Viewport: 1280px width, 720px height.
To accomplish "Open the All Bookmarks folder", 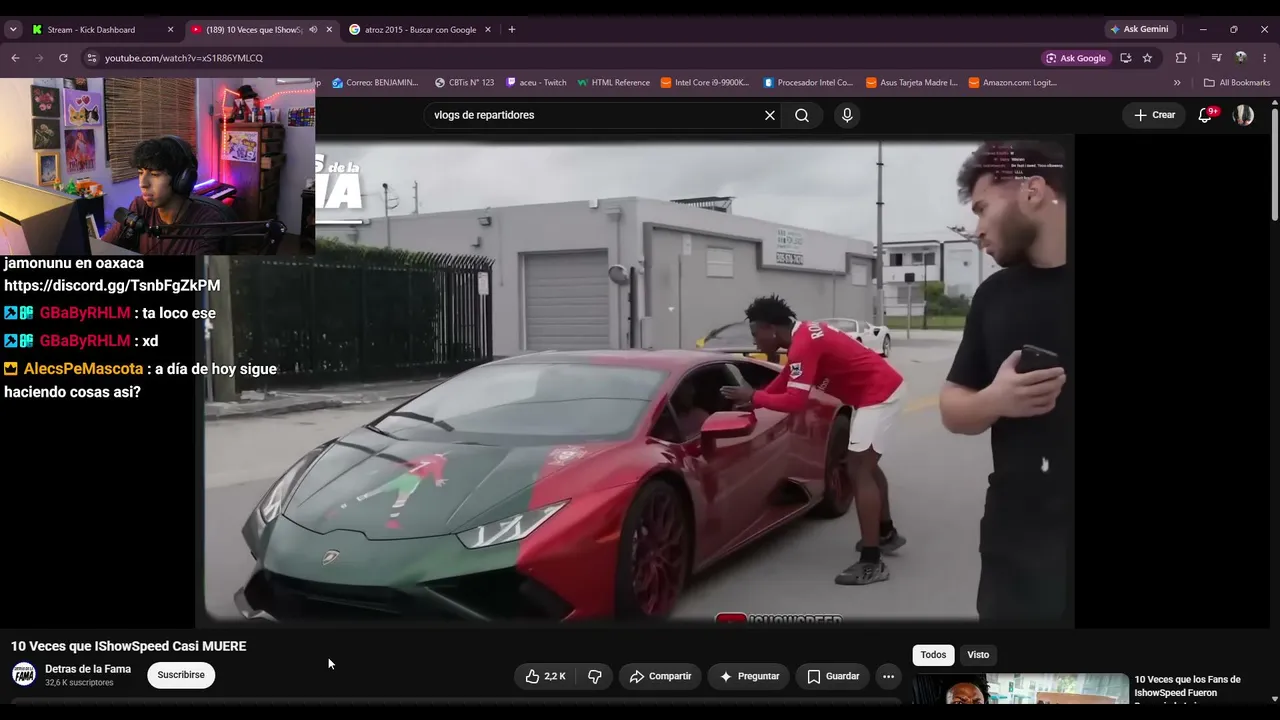I will pos(1237,83).
